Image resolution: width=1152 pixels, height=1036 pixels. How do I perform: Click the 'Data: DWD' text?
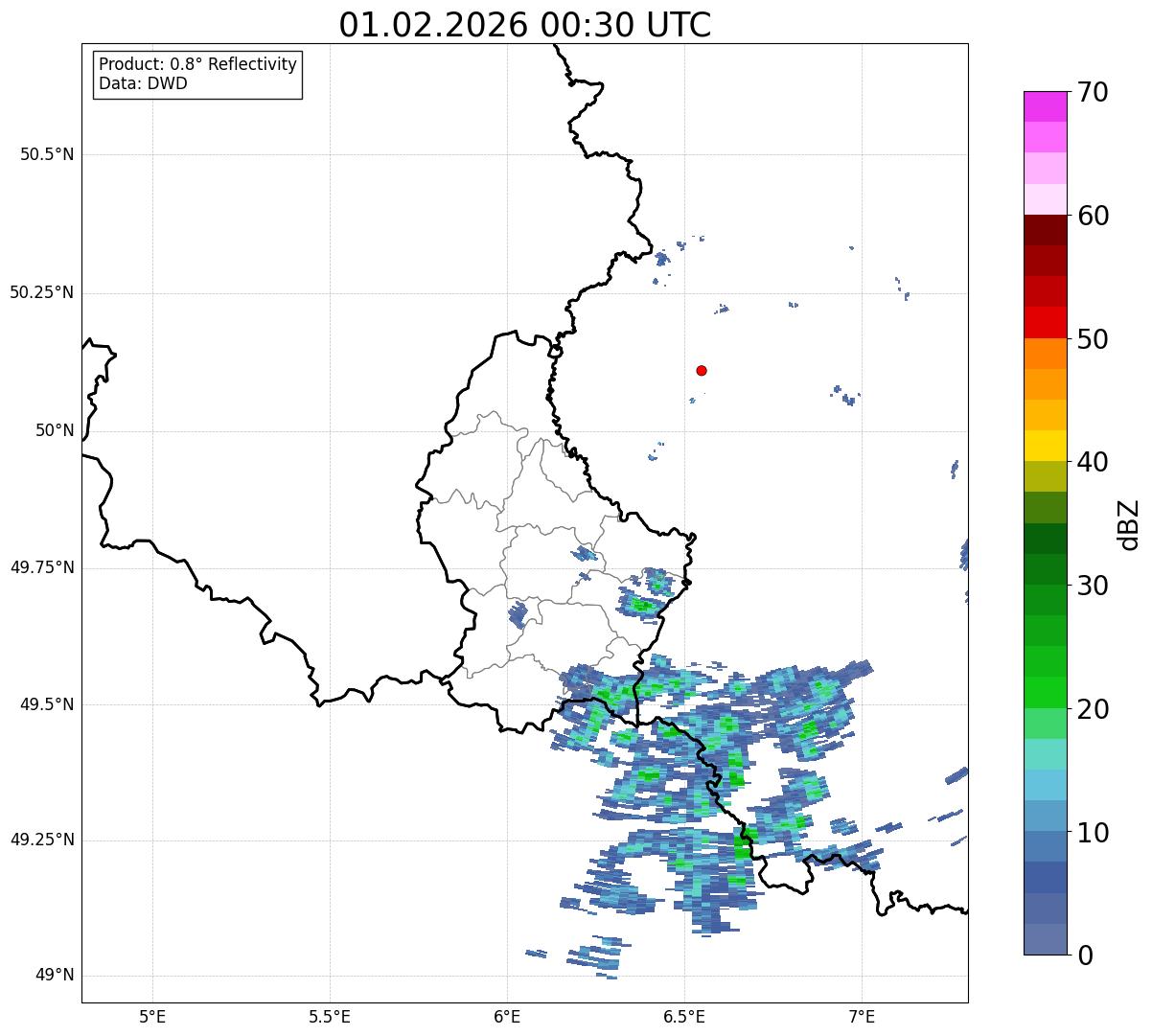click(143, 83)
